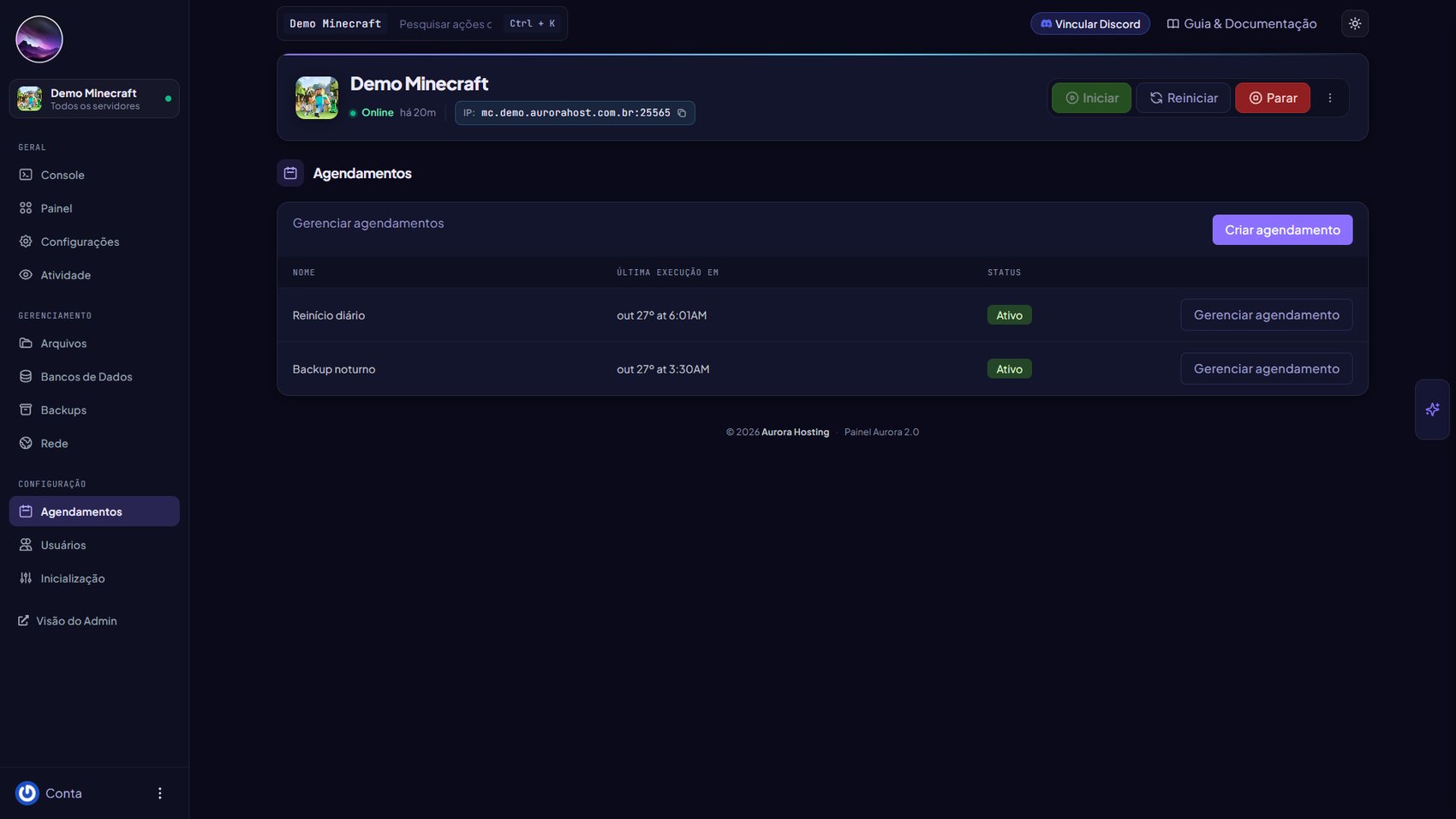
Task: Restart the server with Reiniciar
Action: coord(1183,98)
